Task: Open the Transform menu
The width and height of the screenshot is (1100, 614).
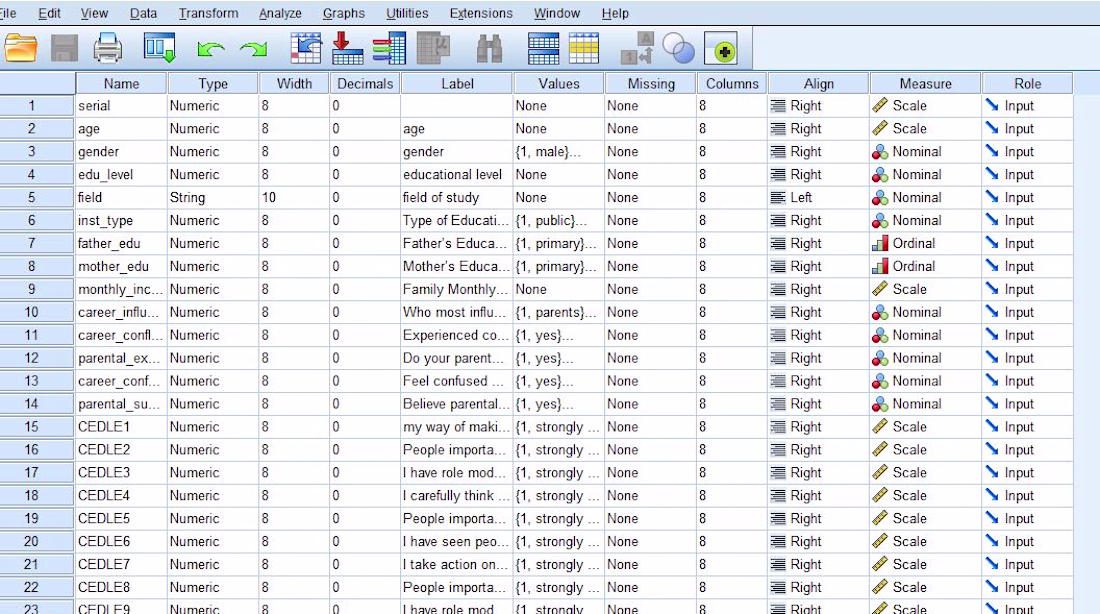Action: 208,13
